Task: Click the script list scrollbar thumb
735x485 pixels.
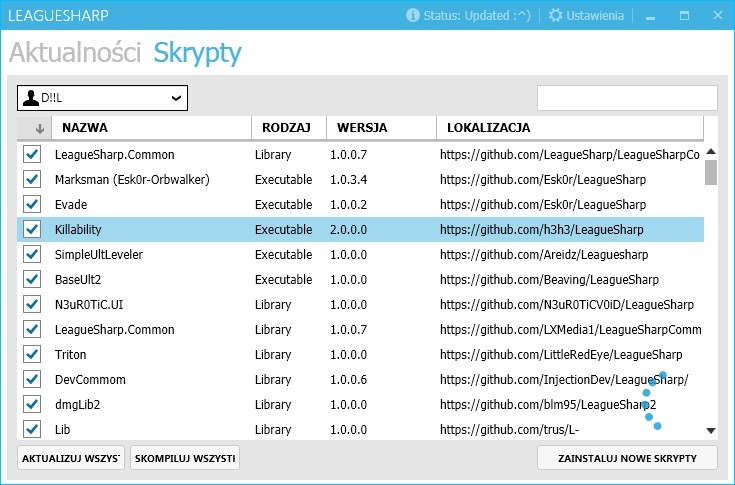Action: click(711, 172)
